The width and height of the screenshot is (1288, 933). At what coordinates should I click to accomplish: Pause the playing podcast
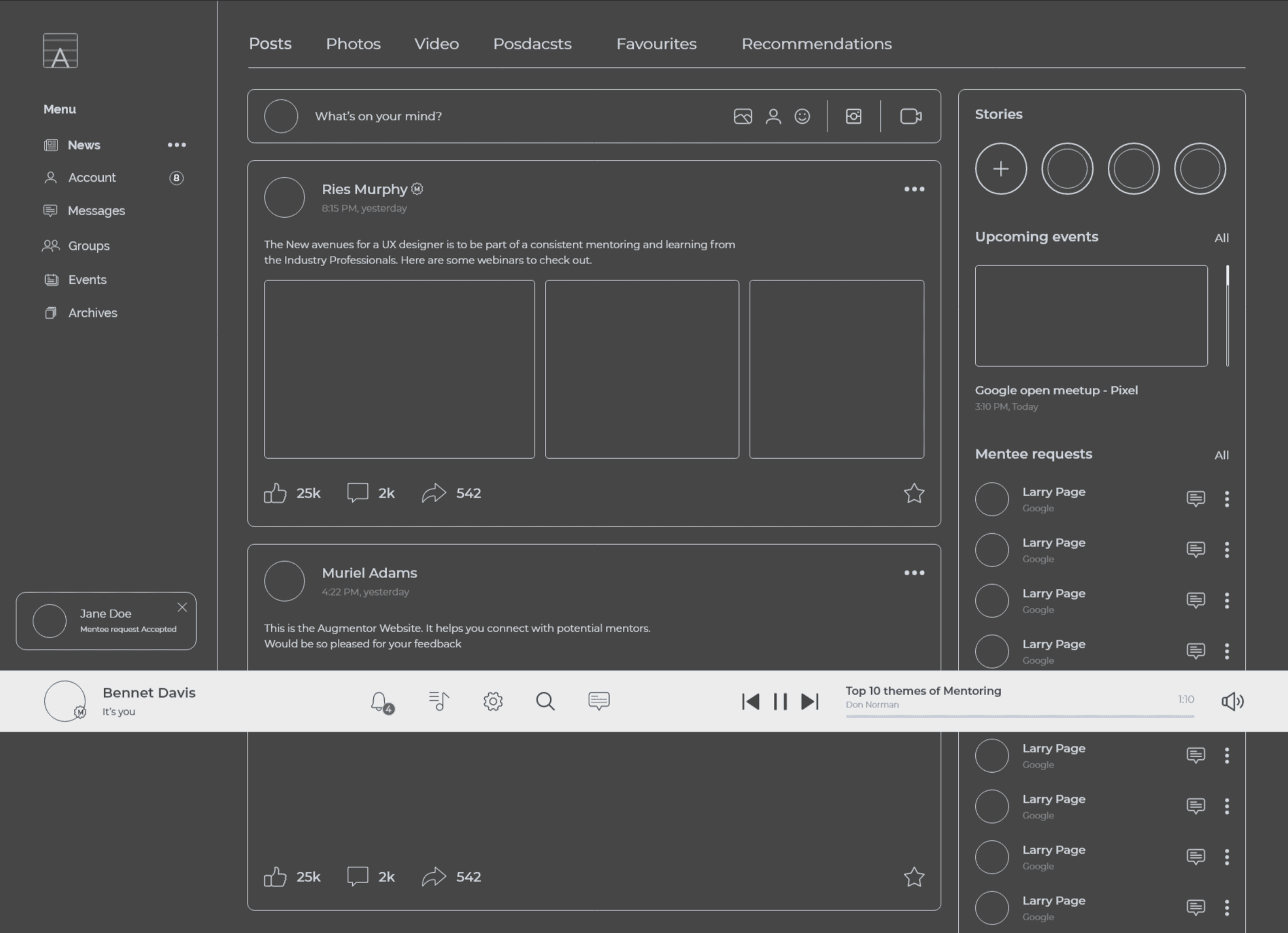[780, 701]
